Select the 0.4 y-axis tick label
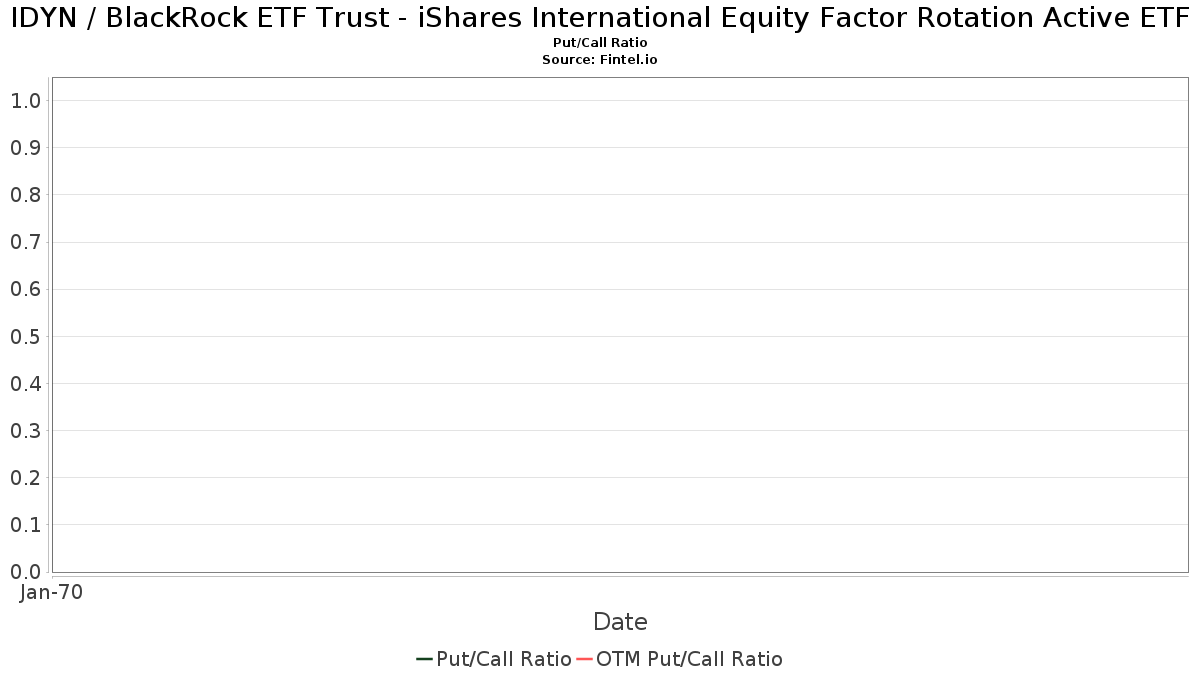This screenshot has height=675, width=1200. click(x=25, y=384)
